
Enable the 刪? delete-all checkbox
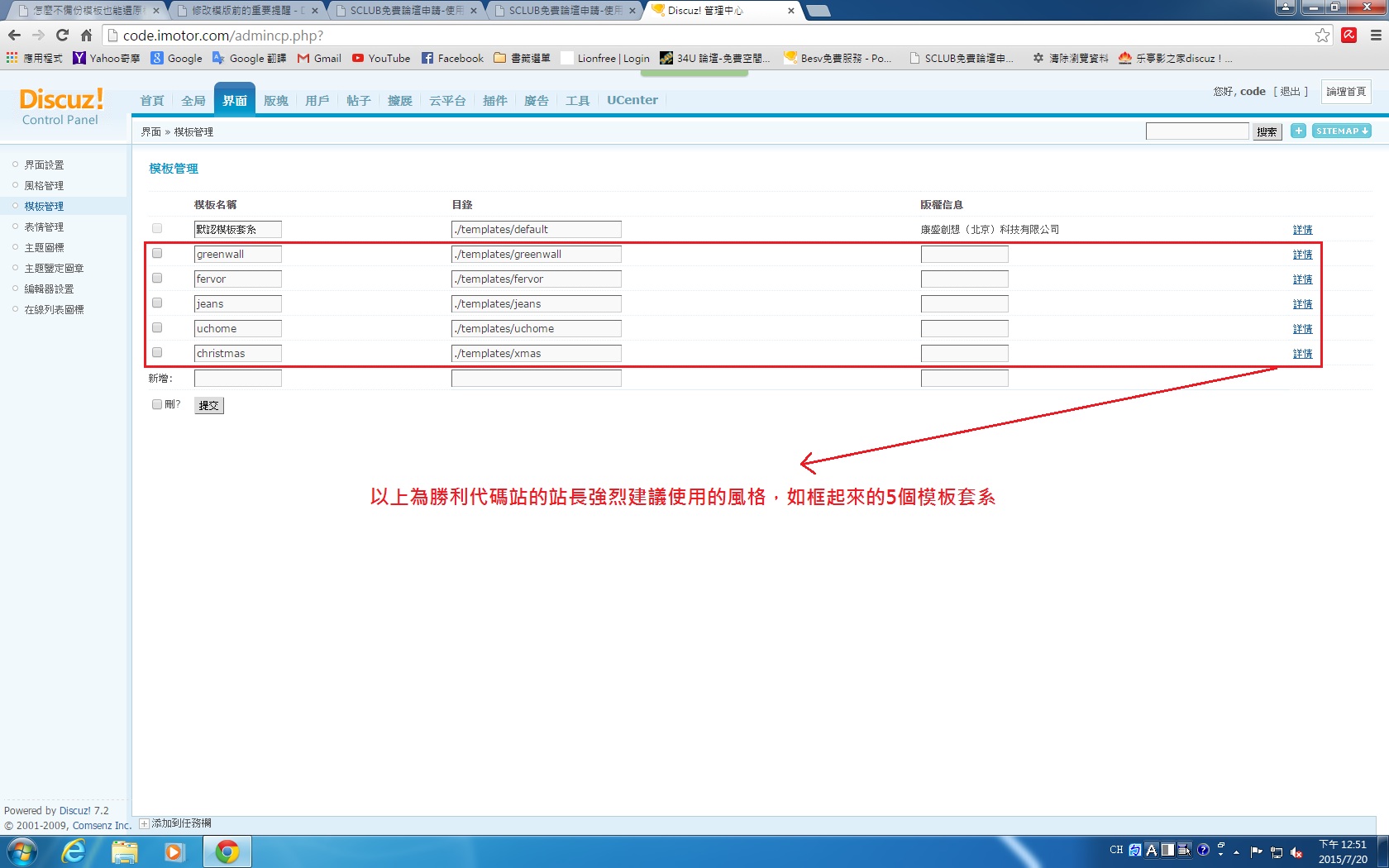pos(157,404)
